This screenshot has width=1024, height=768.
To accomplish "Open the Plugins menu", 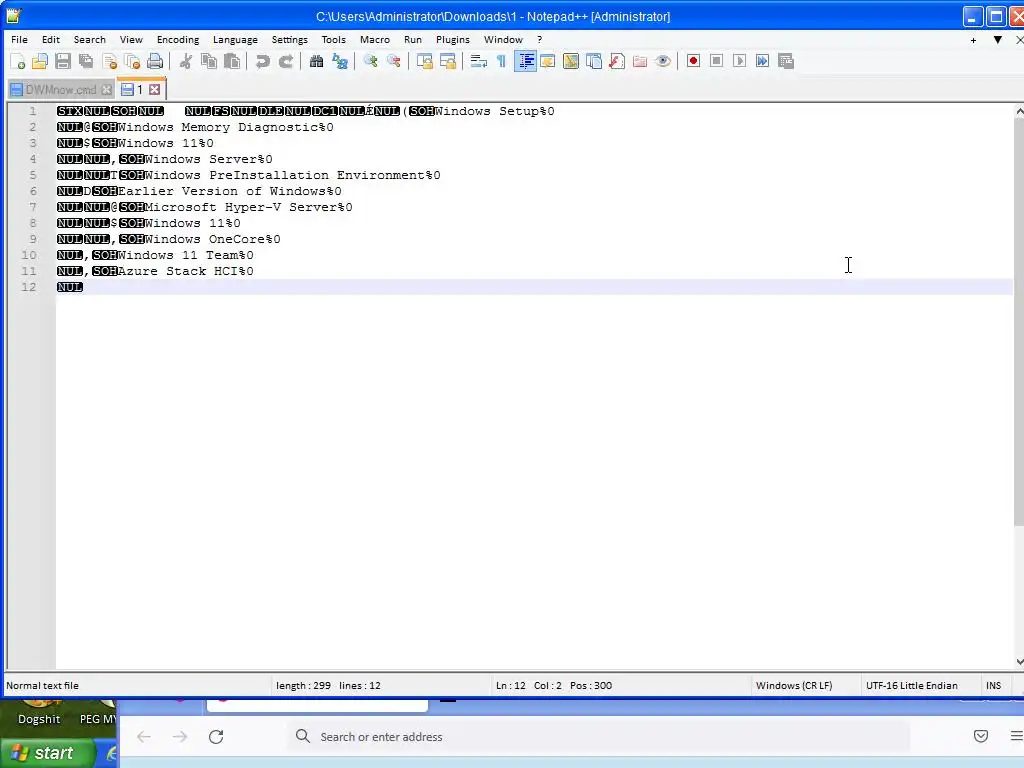I will [x=453, y=40].
